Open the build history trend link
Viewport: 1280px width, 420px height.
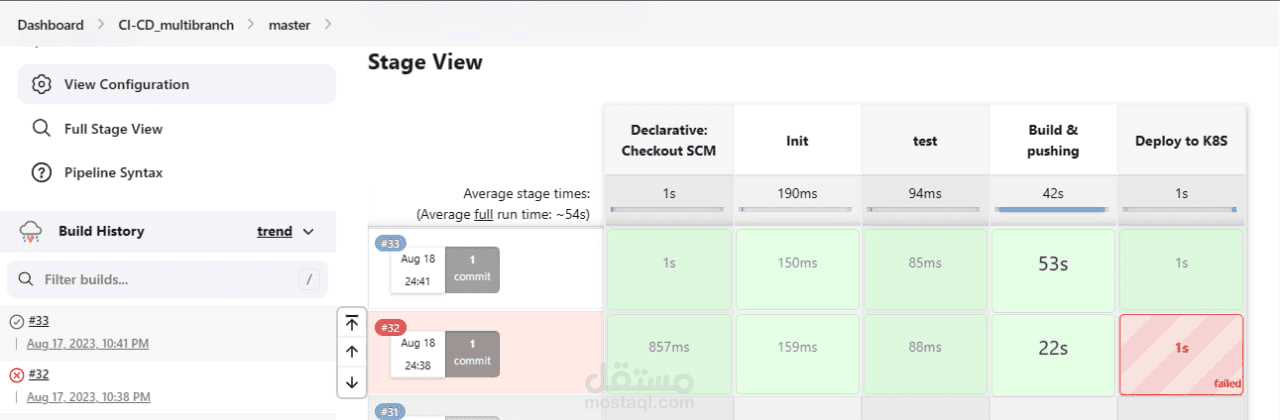pos(275,231)
